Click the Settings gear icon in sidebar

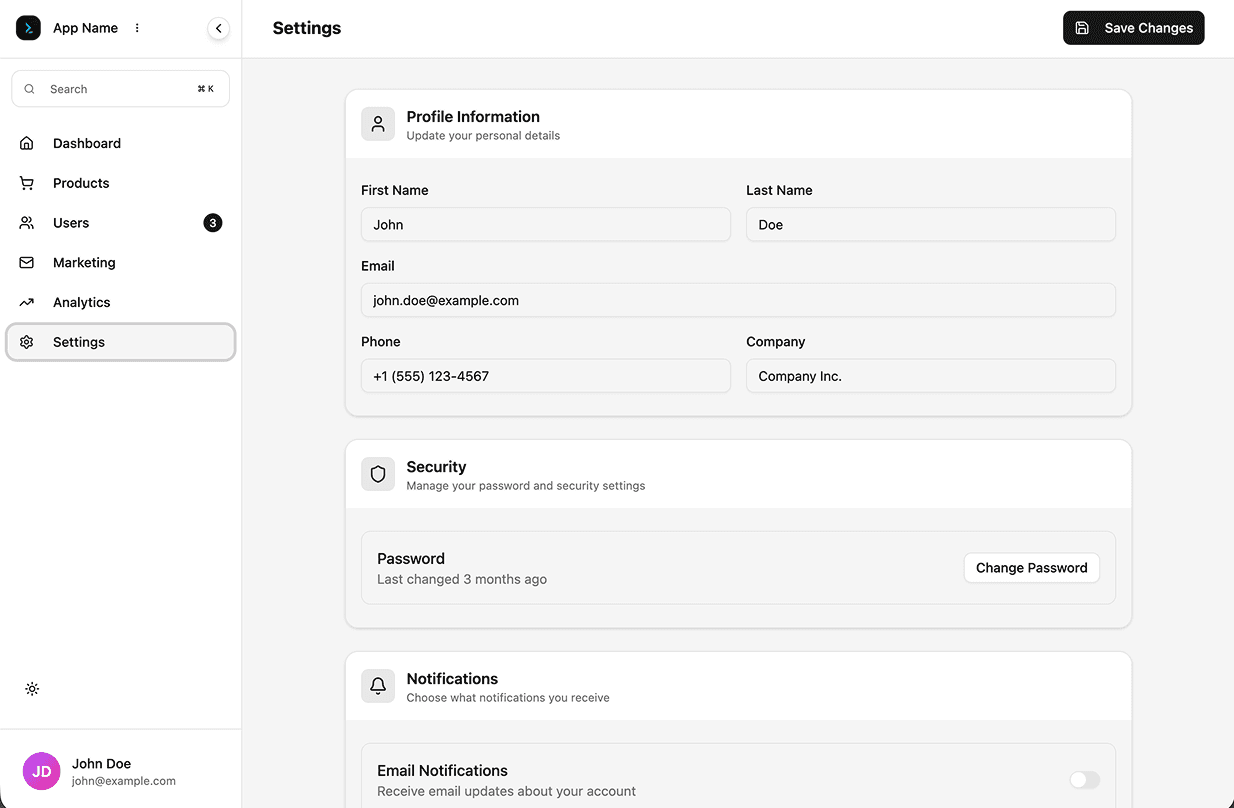pyautogui.click(x=27, y=342)
